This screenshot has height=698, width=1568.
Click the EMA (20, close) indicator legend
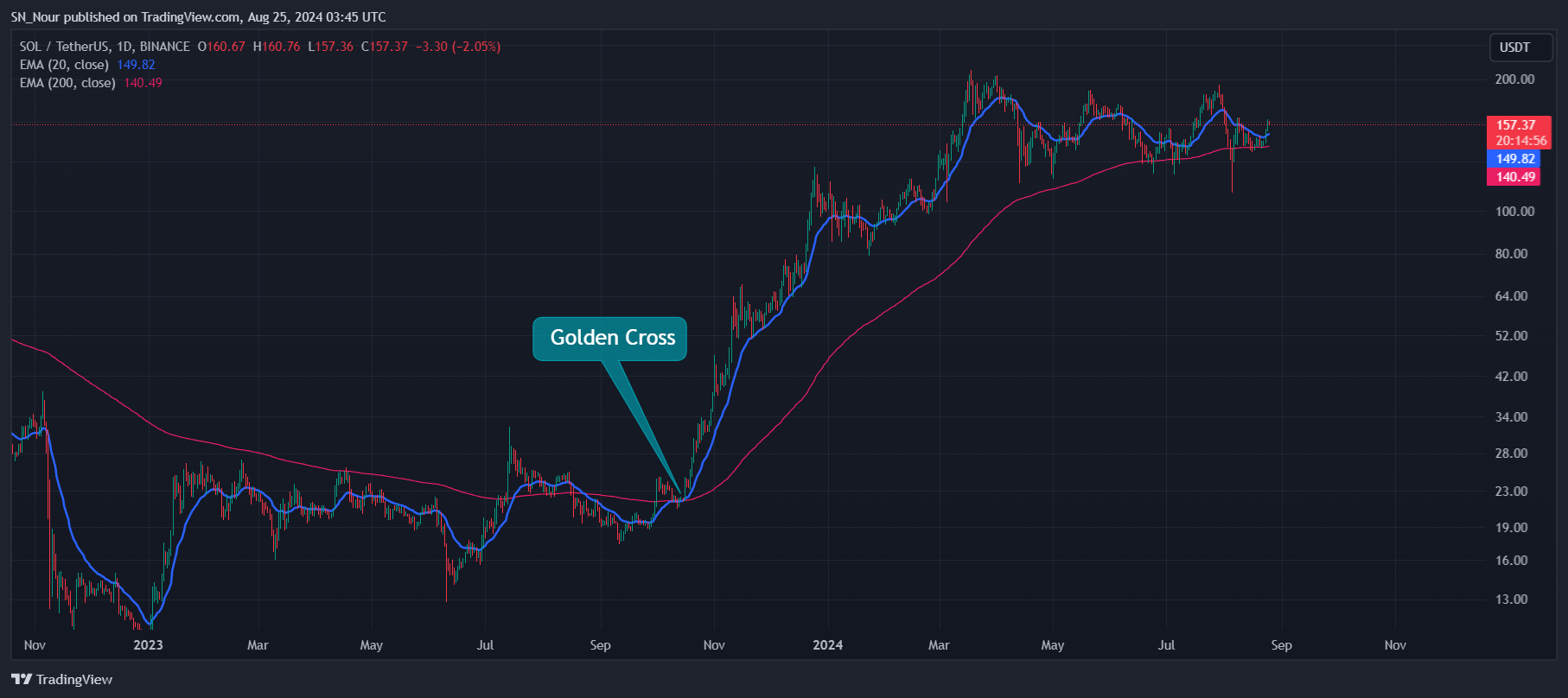(64, 65)
